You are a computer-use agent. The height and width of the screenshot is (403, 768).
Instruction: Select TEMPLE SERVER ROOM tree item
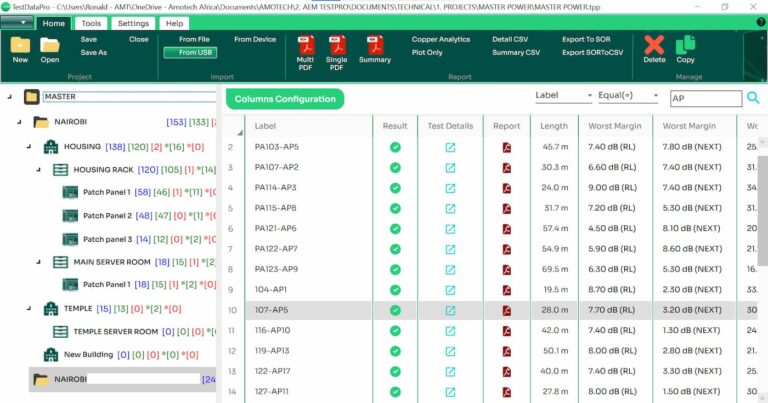click(x=116, y=332)
